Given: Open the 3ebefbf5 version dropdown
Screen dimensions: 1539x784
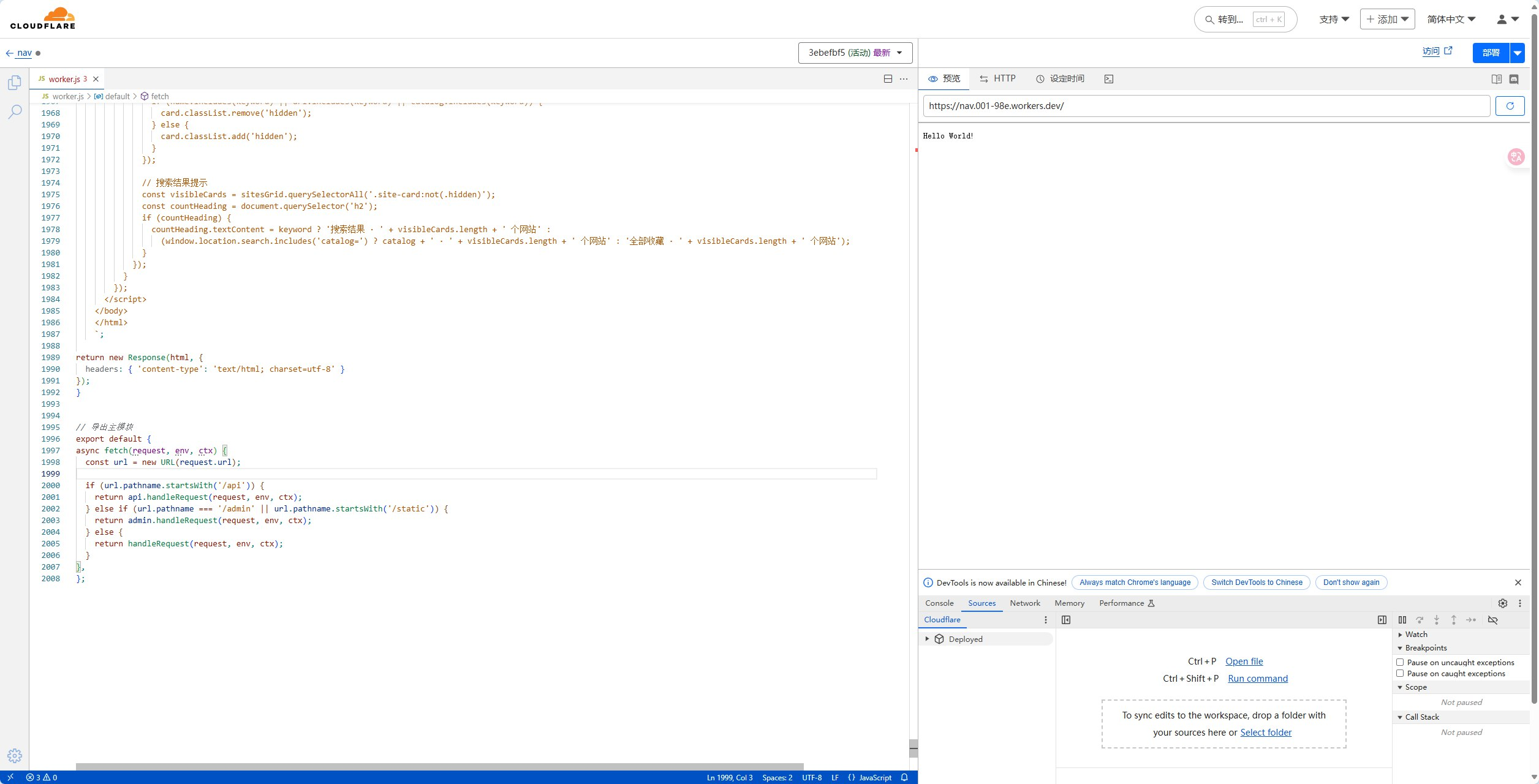Looking at the screenshot, I should (x=855, y=53).
